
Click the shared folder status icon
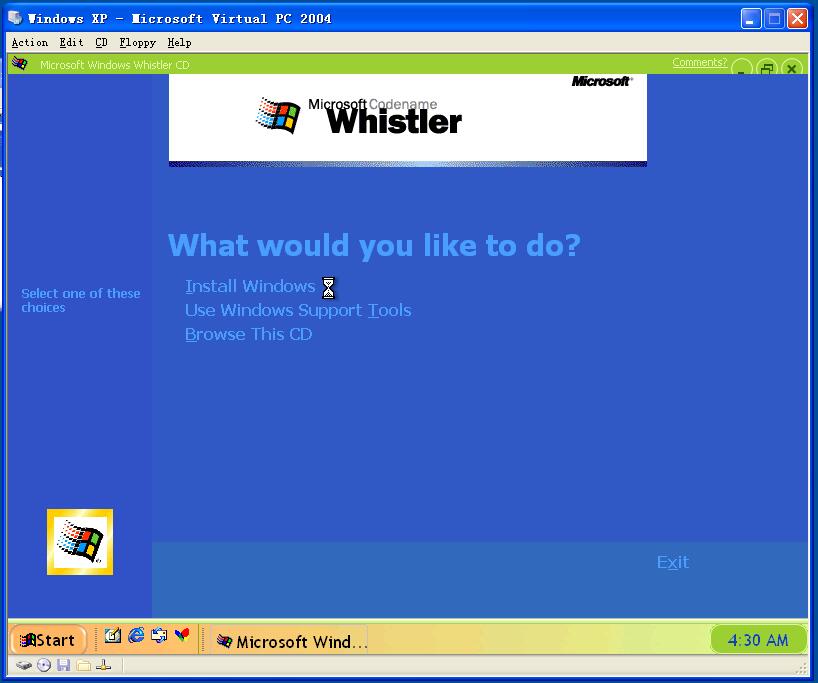[83, 665]
